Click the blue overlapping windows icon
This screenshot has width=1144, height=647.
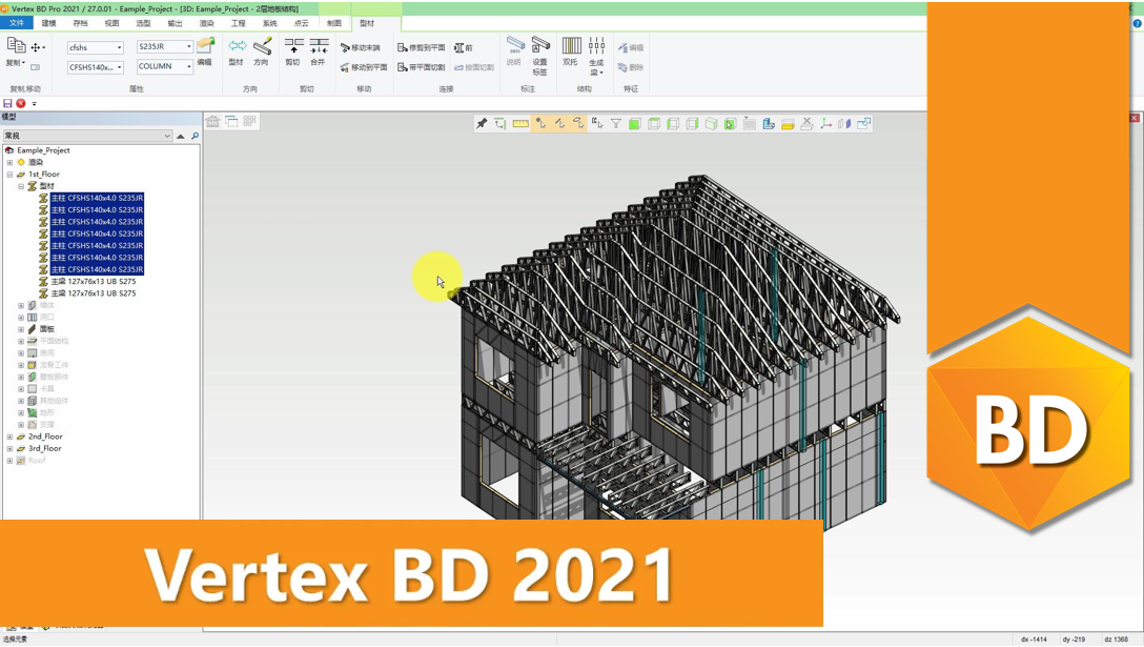coord(864,124)
